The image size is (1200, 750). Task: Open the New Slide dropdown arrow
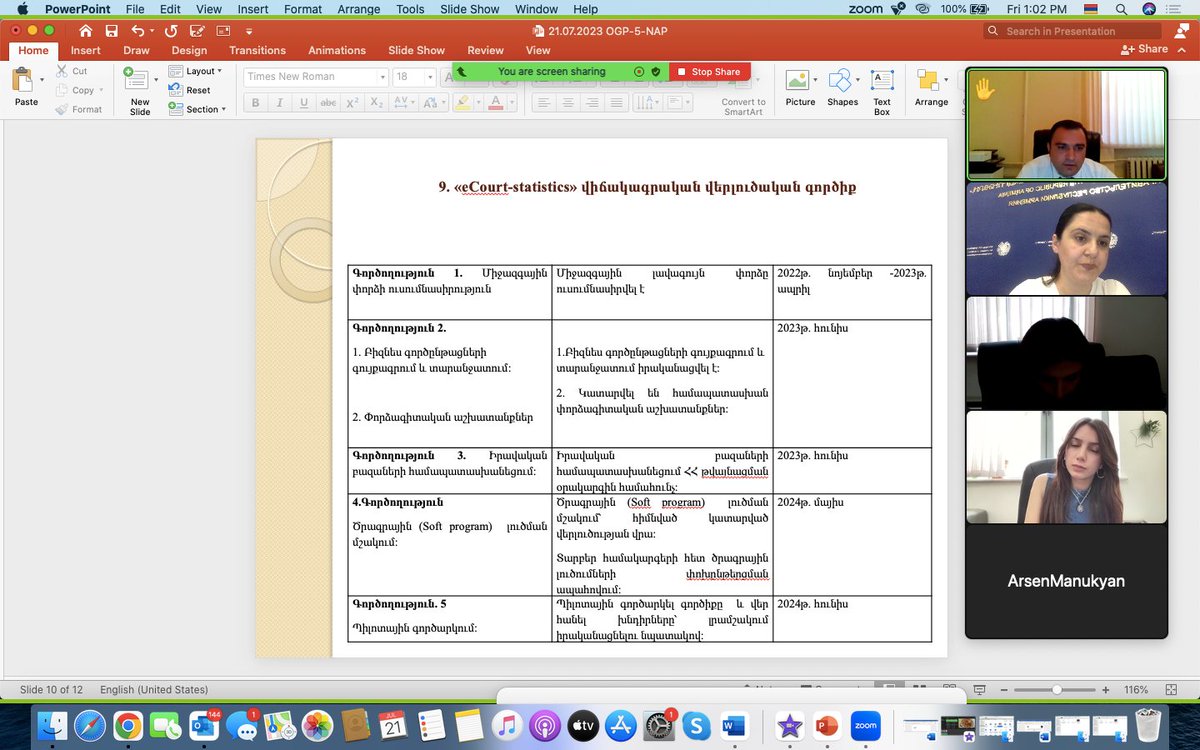point(156,78)
